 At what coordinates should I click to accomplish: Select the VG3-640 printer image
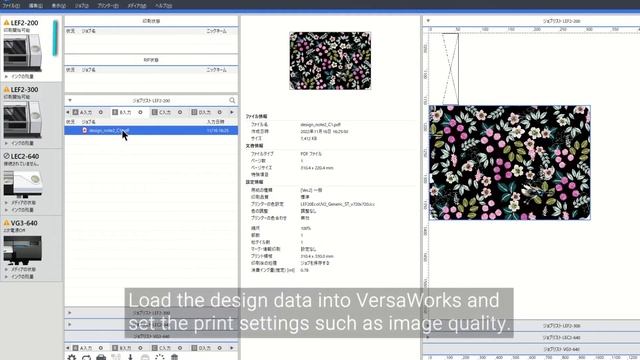22,250
